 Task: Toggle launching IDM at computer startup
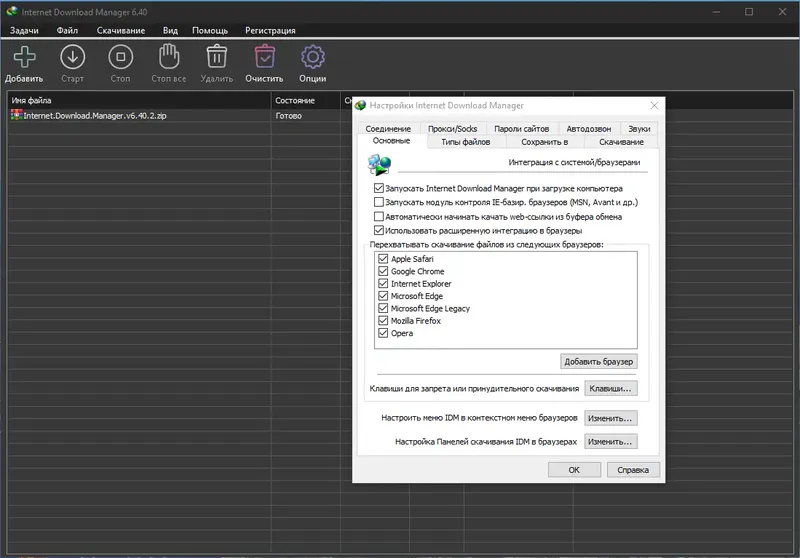[379, 188]
